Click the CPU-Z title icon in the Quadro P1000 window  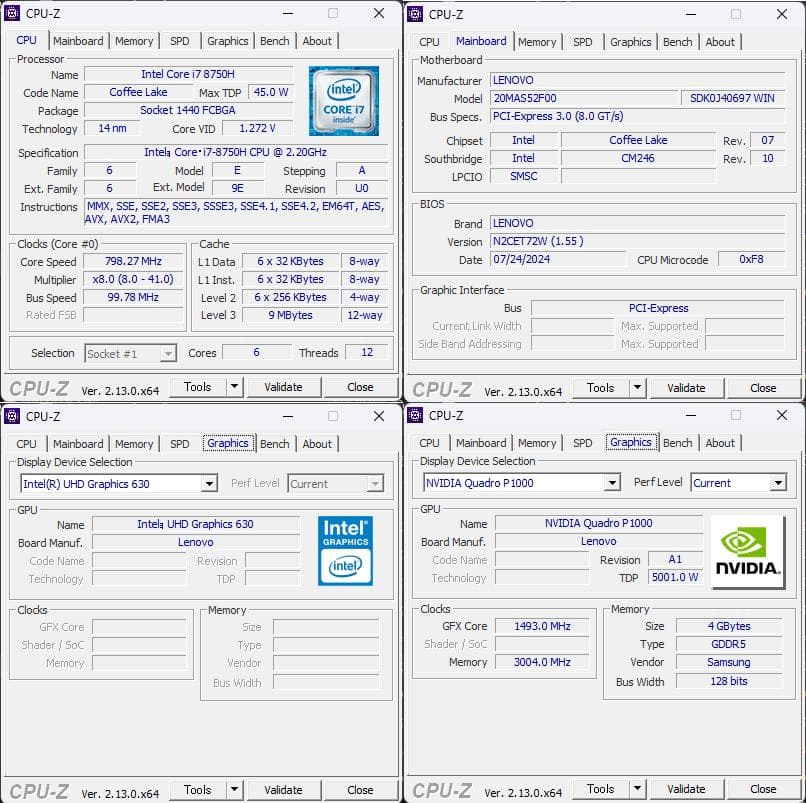(415, 416)
